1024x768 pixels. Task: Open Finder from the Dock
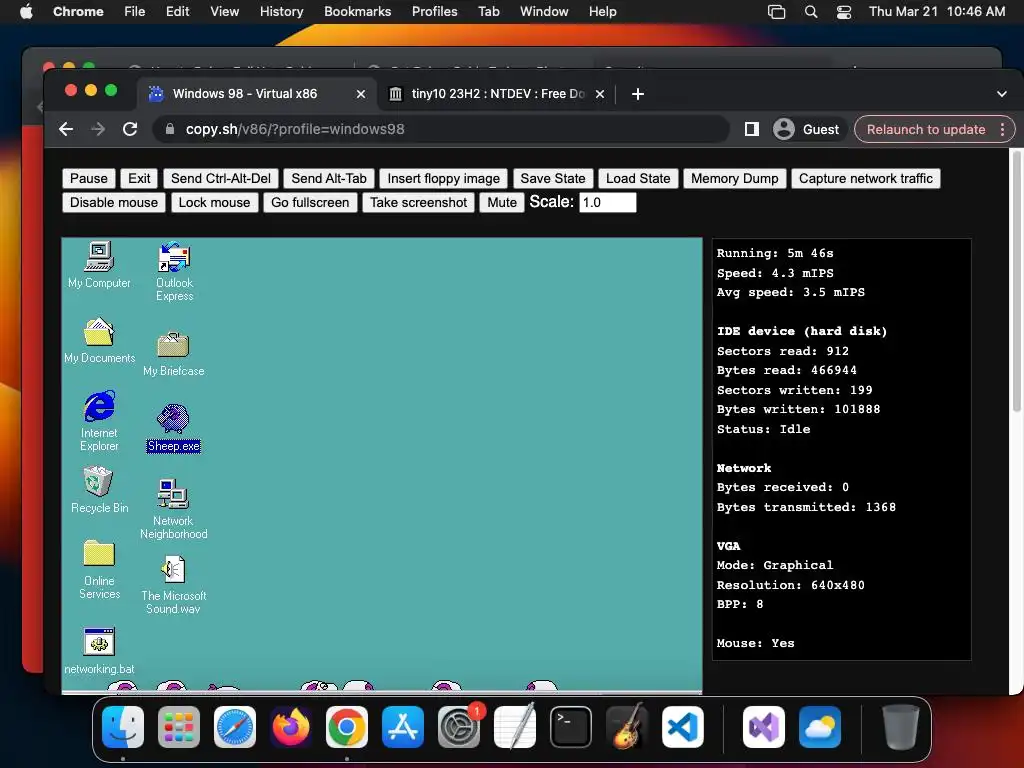point(123,727)
